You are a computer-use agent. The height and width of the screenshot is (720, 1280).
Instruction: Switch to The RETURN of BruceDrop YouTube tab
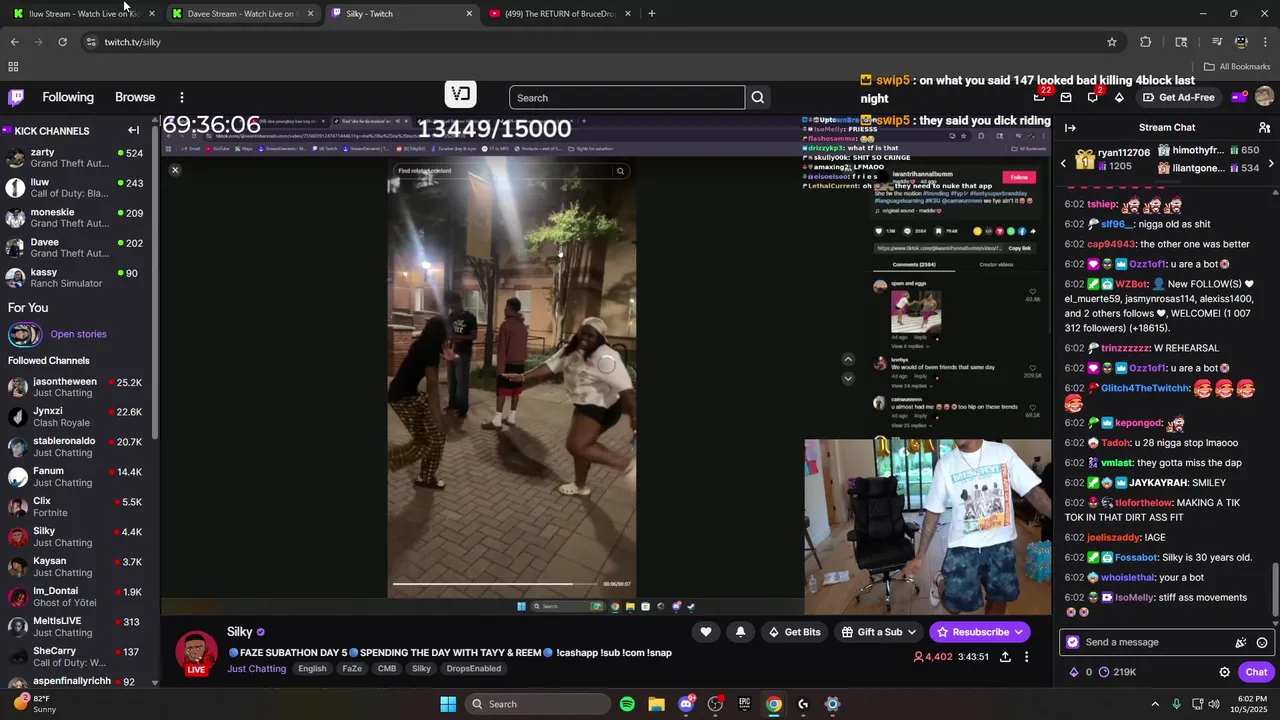coord(560,14)
